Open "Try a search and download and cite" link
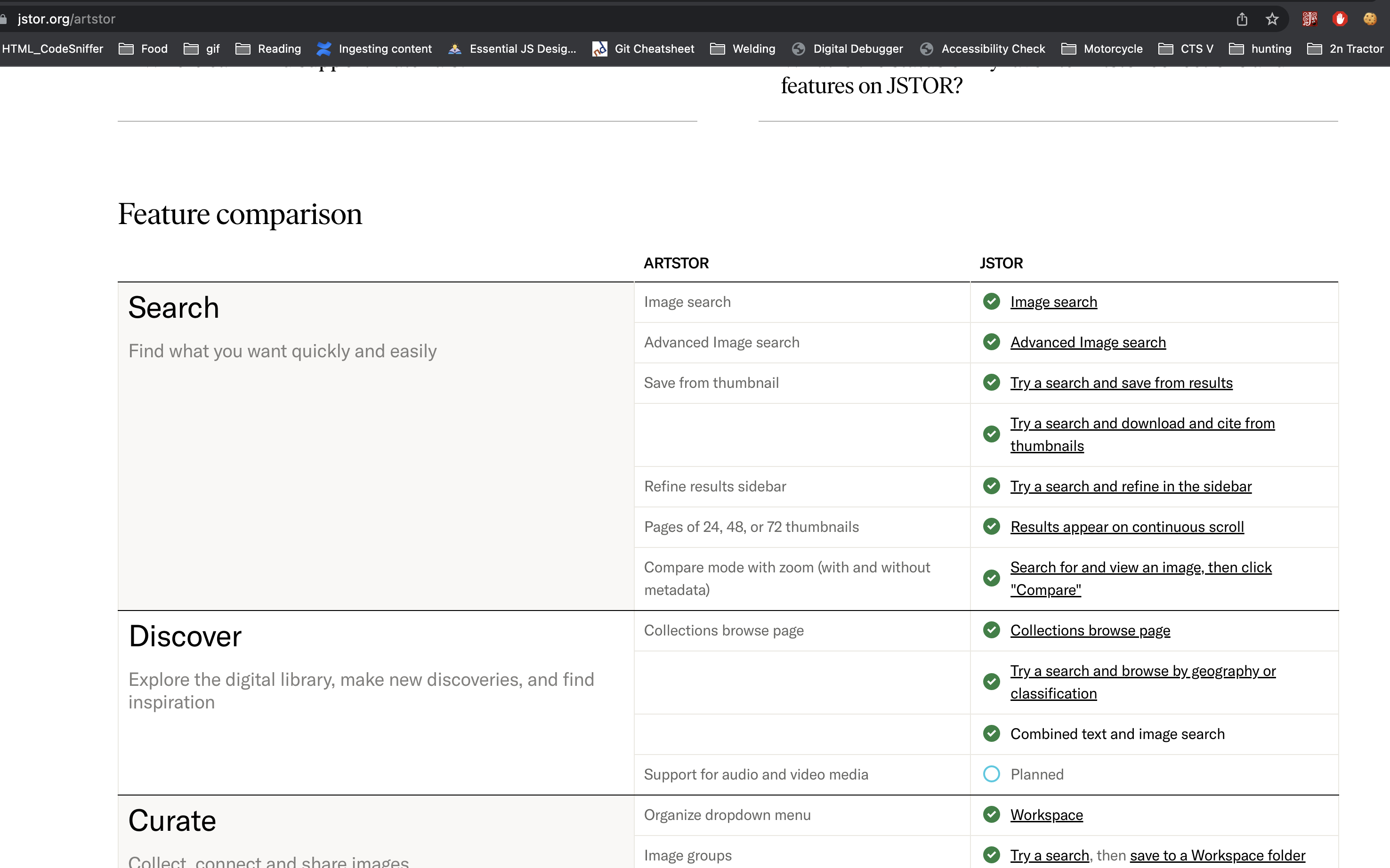Image resolution: width=1390 pixels, height=868 pixels. point(1142,434)
